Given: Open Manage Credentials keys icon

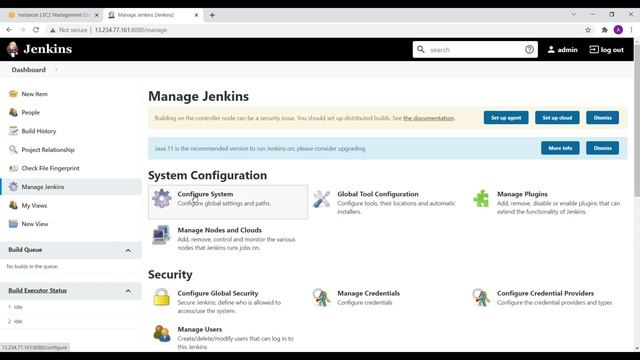Looking at the screenshot, I should pyautogui.click(x=322, y=297).
